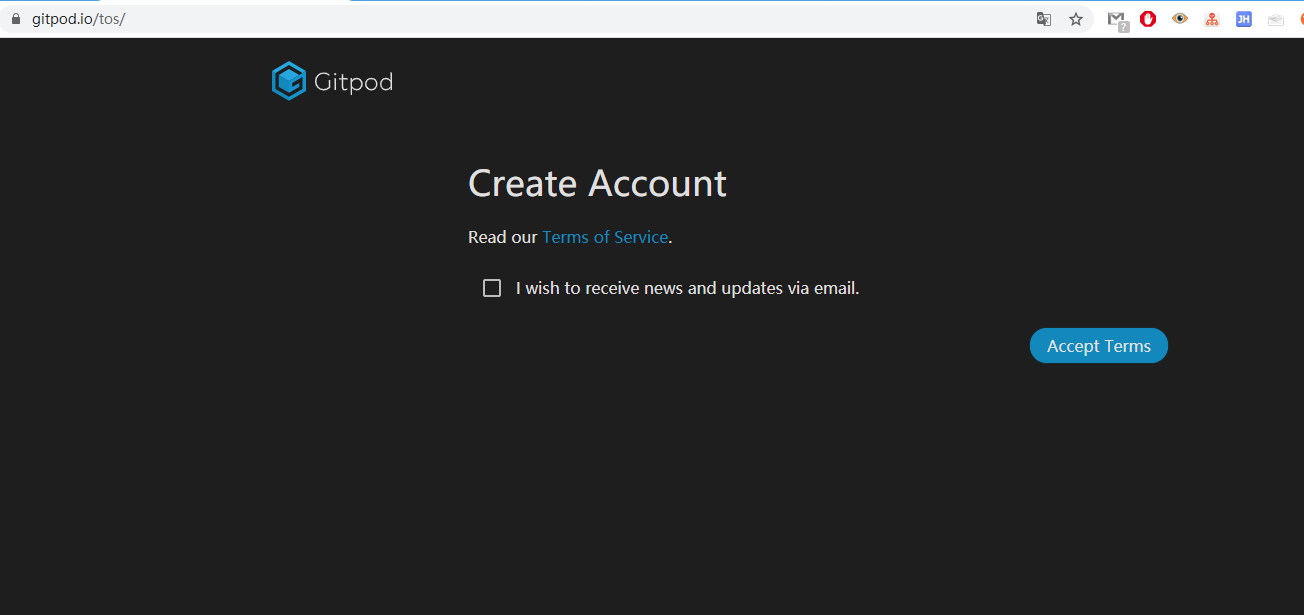The width and height of the screenshot is (1304, 615).
Task: Open the red stop-hand adblock extension
Action: (1148, 18)
